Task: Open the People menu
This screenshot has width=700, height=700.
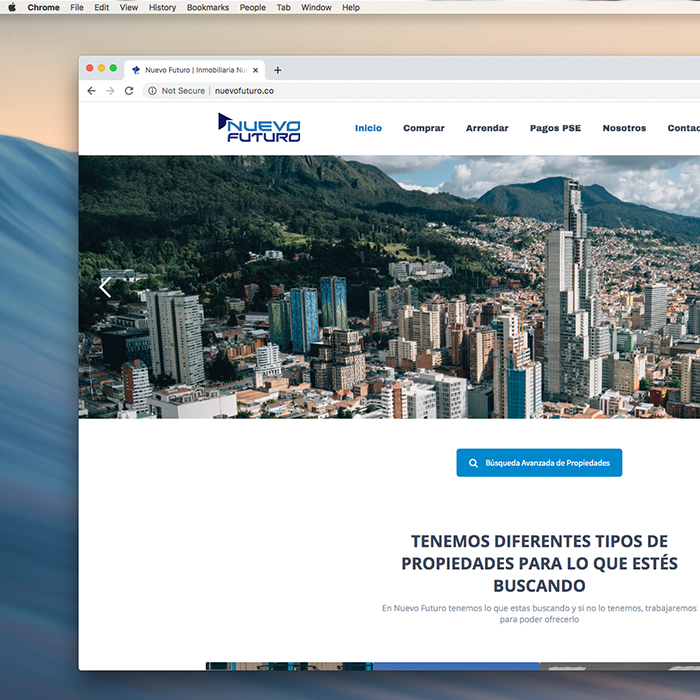Action: pyautogui.click(x=252, y=8)
